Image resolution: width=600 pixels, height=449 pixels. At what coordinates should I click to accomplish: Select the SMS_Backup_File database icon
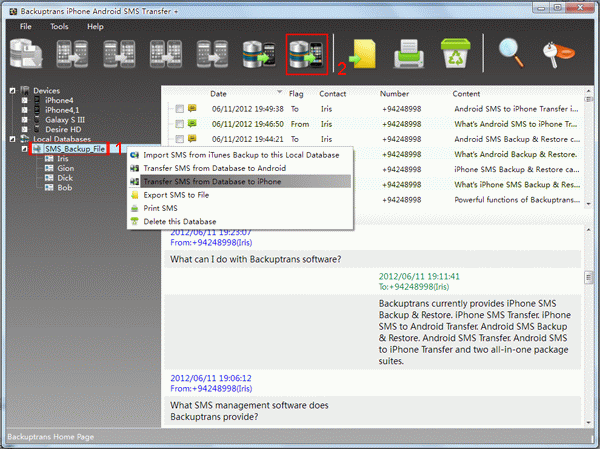coord(37,149)
